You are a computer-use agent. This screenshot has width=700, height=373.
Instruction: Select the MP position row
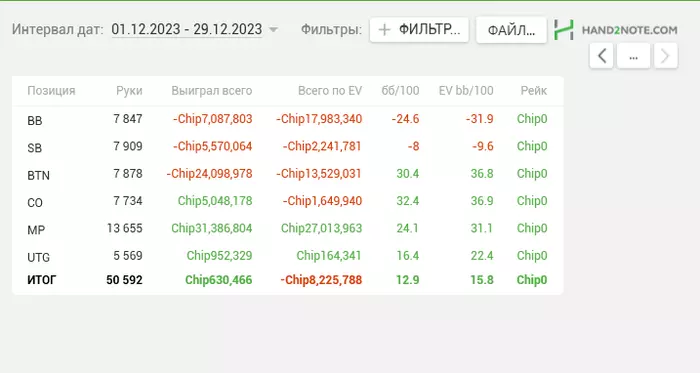coord(288,228)
